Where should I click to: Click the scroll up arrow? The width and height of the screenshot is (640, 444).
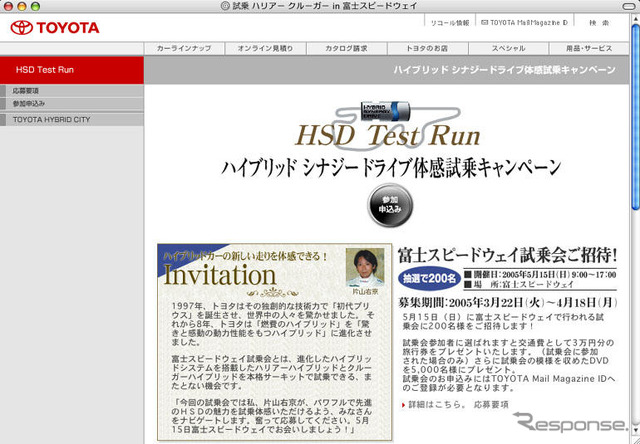point(636,18)
